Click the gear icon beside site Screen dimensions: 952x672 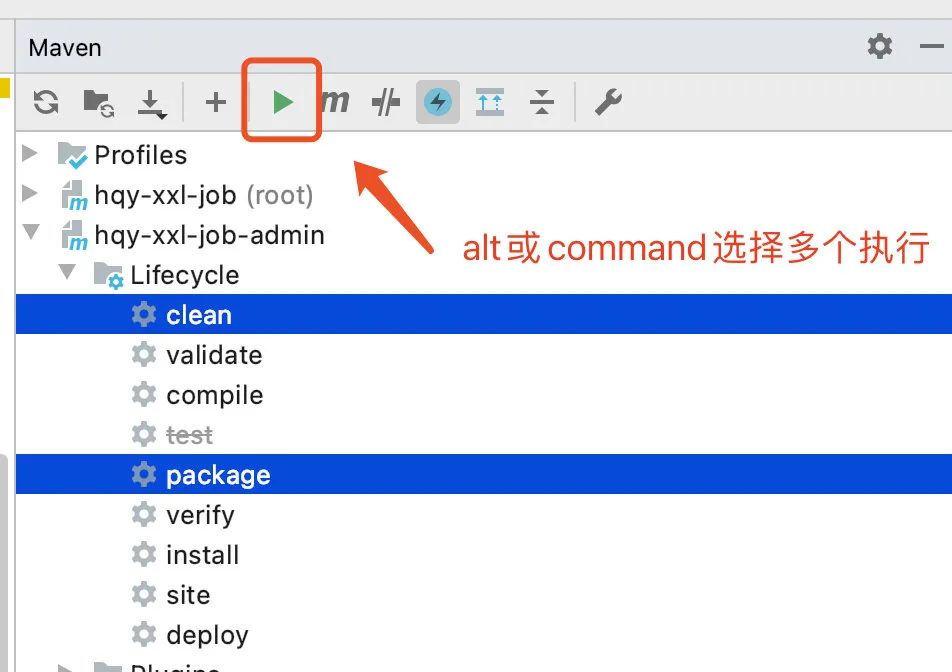[x=144, y=595]
